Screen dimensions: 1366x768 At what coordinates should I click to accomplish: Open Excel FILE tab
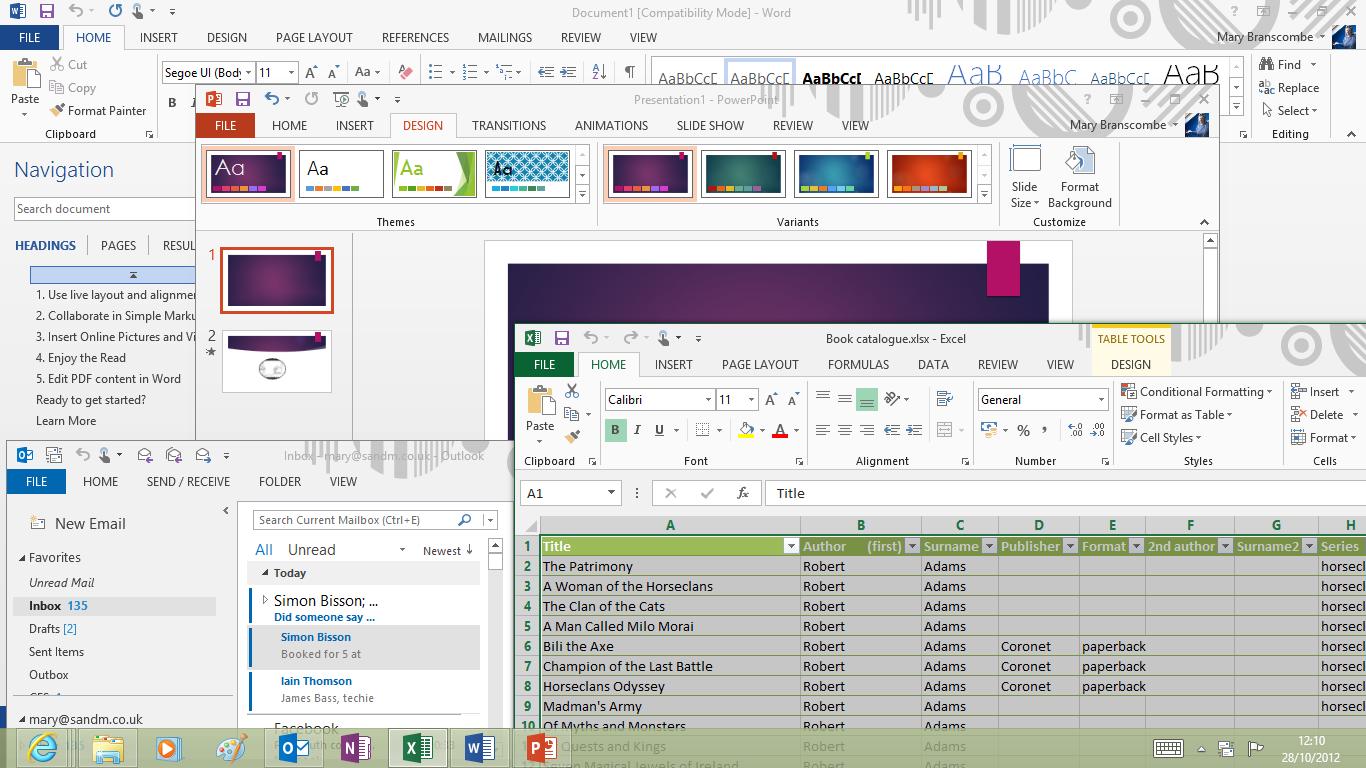pos(544,364)
